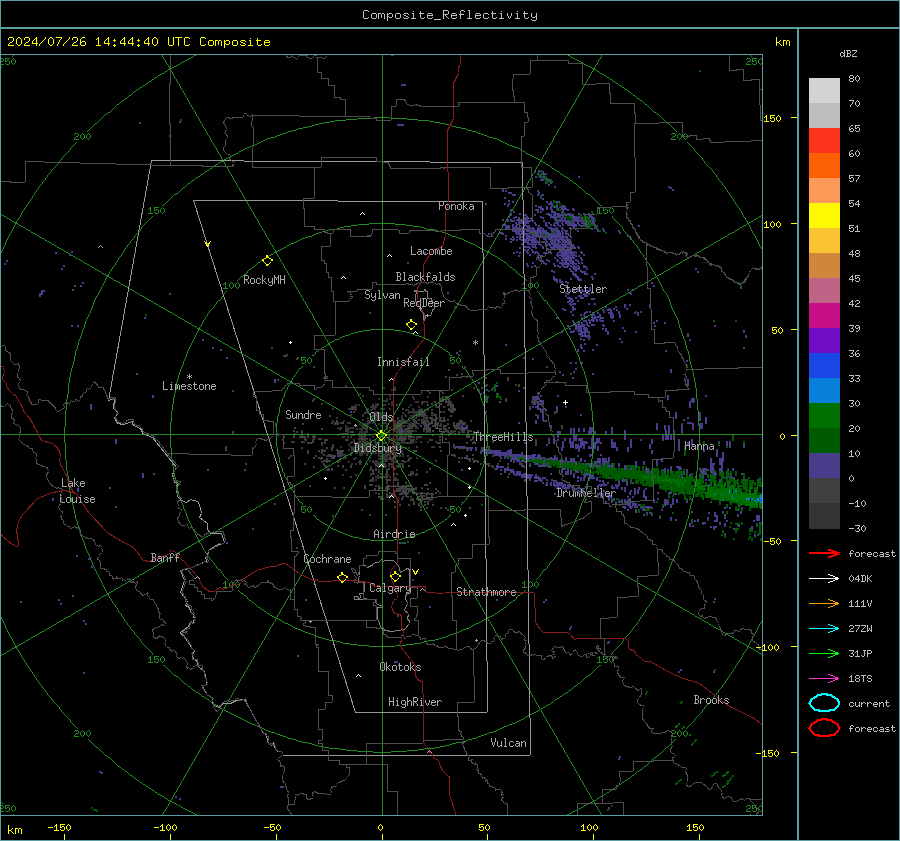
Task: Click the Blackfalds map label
Action: click(425, 277)
